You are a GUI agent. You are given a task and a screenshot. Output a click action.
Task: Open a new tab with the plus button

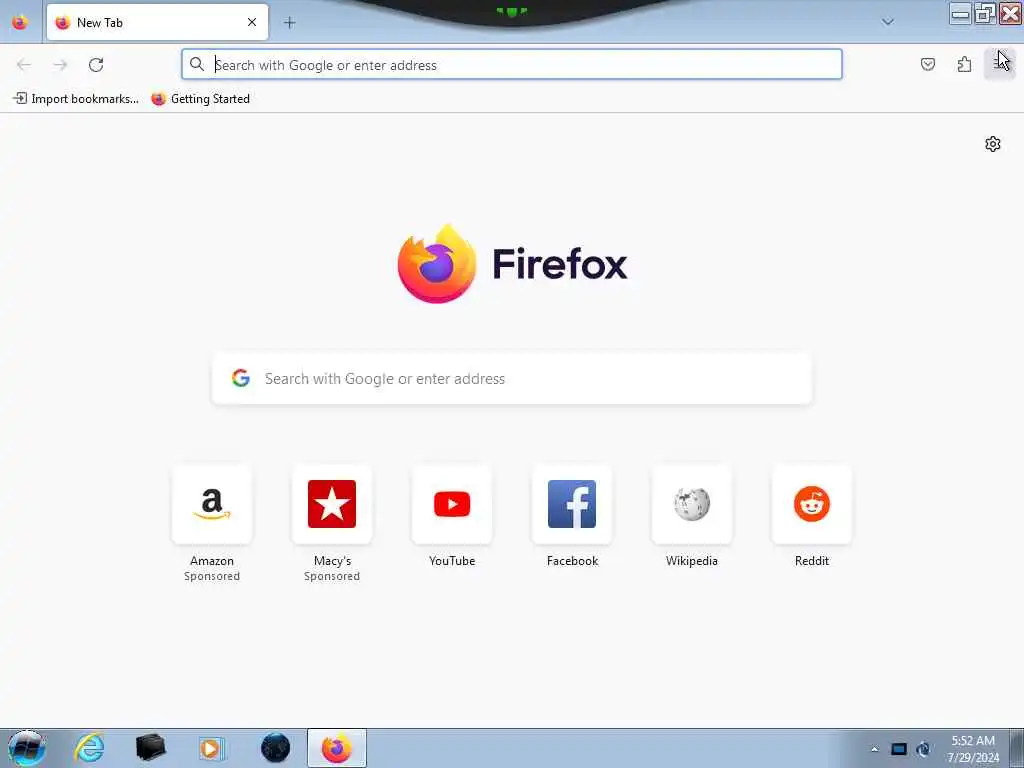tap(289, 23)
